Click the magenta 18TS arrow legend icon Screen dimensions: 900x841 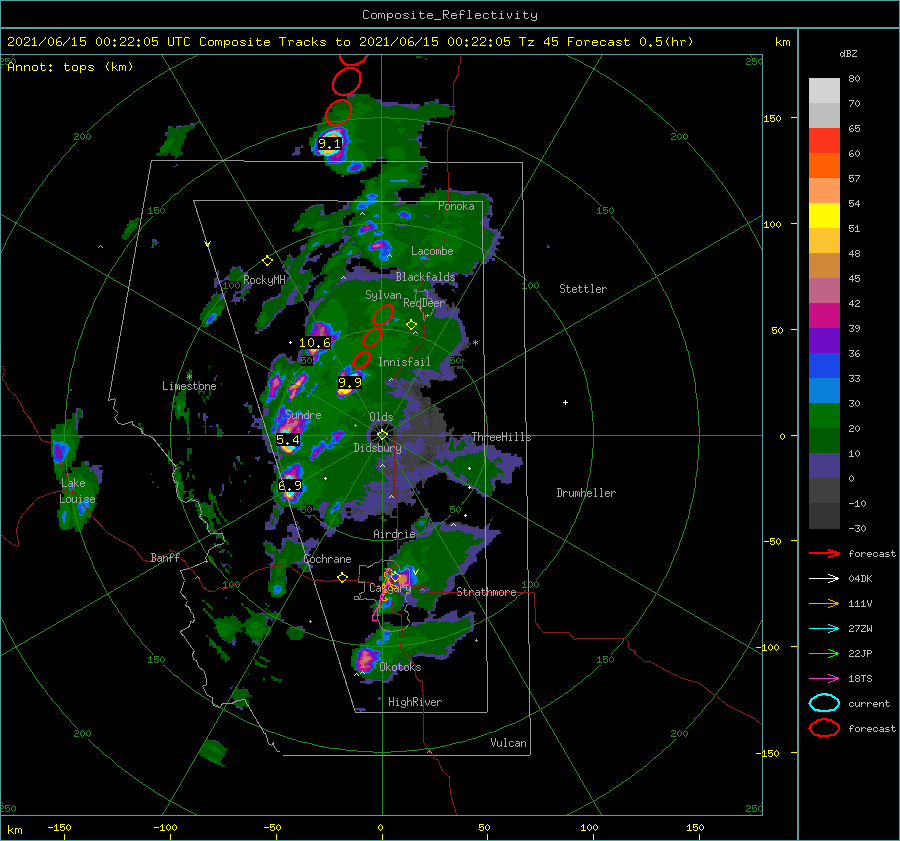pos(824,679)
